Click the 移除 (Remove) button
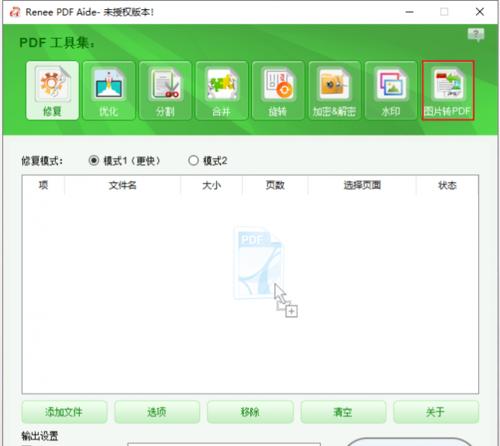 point(250,412)
